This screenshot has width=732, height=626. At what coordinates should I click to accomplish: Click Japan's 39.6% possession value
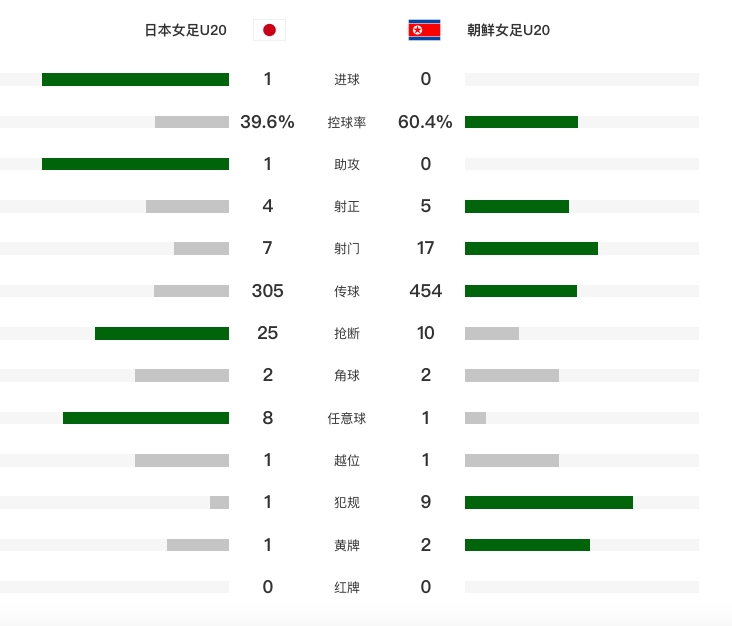[267, 122]
